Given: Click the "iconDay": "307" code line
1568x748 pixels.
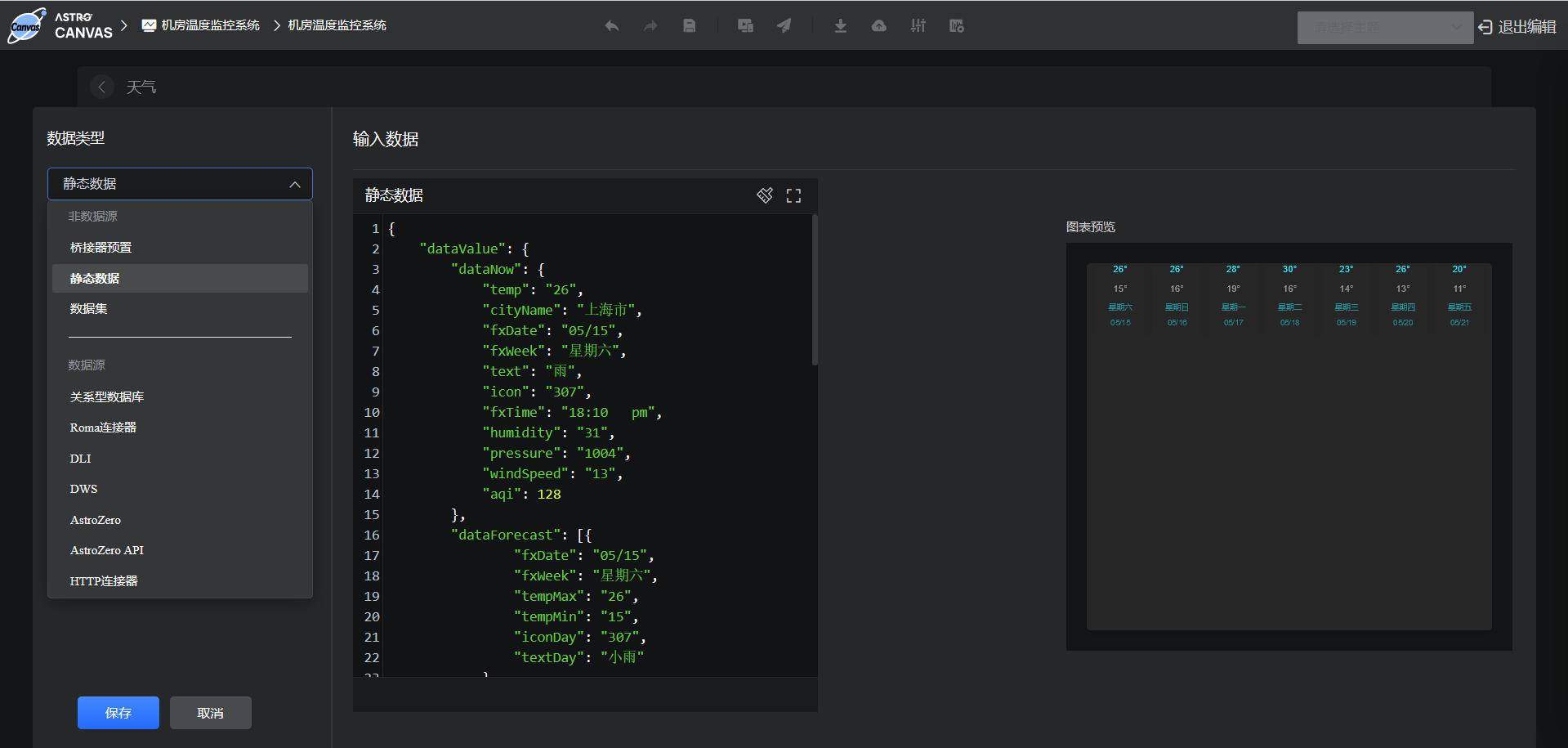Looking at the screenshot, I should point(580,637).
